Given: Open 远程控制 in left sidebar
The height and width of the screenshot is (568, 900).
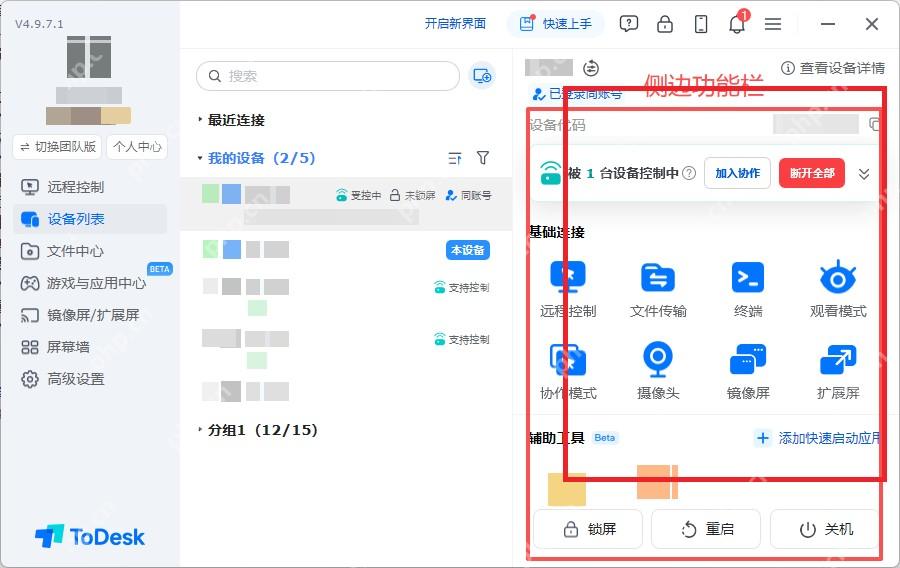Looking at the screenshot, I should tap(90, 187).
